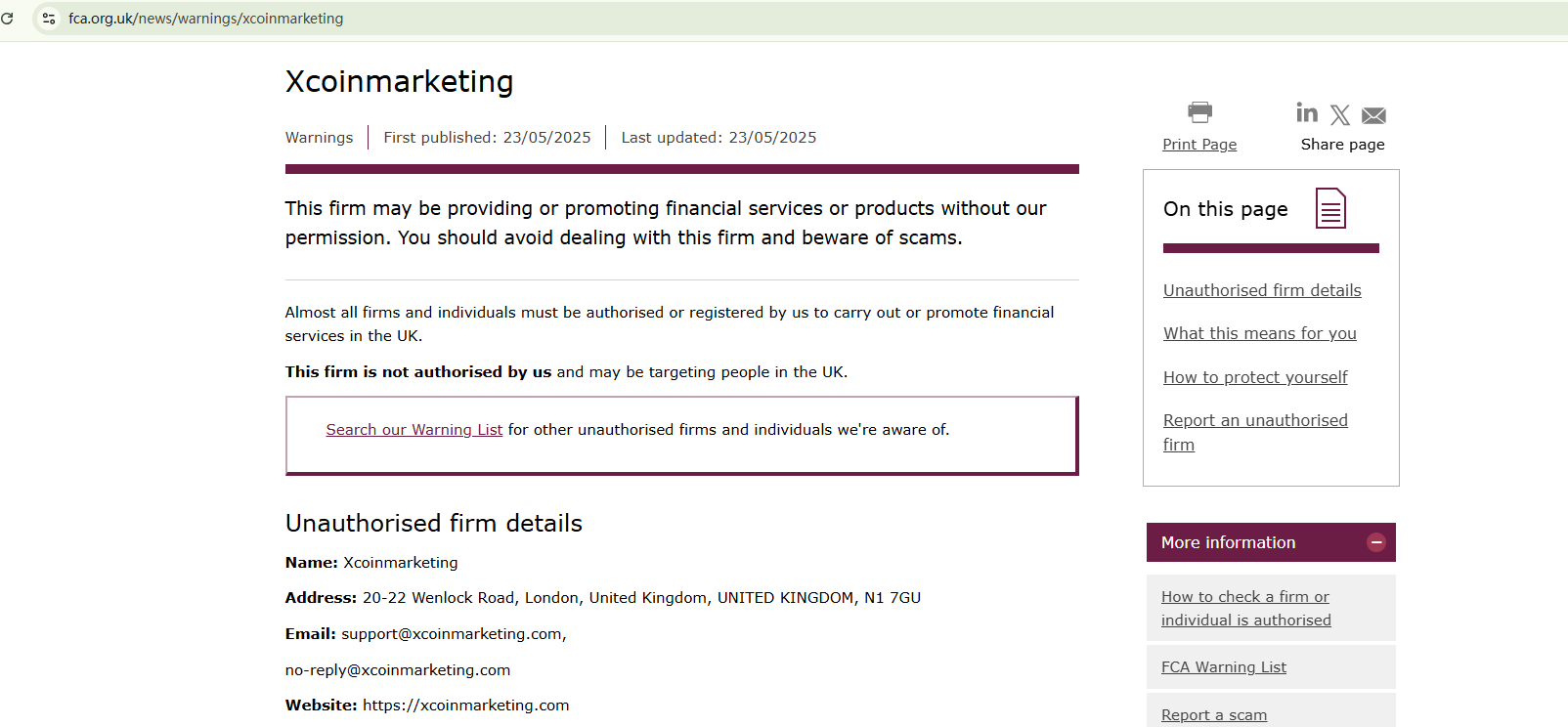The width and height of the screenshot is (1568, 727).
Task: Click the printer icon
Action: [1199, 111]
